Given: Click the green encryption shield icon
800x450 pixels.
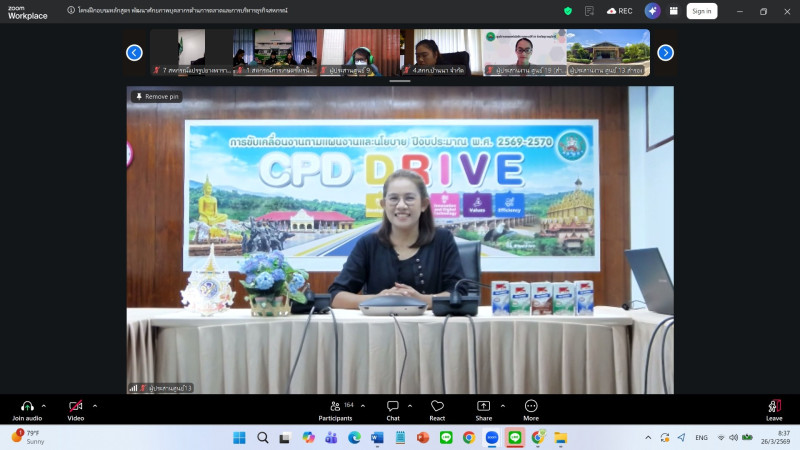Looking at the screenshot, I should [x=568, y=11].
